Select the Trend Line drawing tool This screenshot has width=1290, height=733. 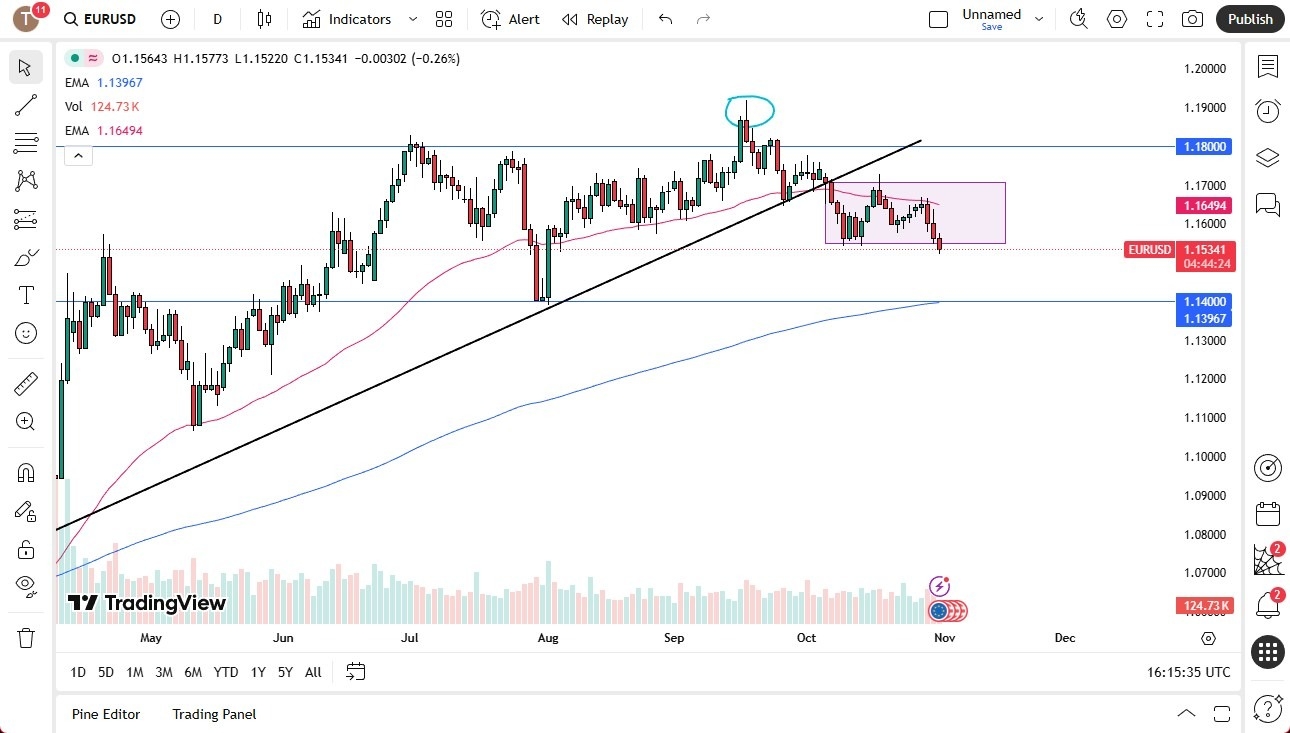(25, 105)
